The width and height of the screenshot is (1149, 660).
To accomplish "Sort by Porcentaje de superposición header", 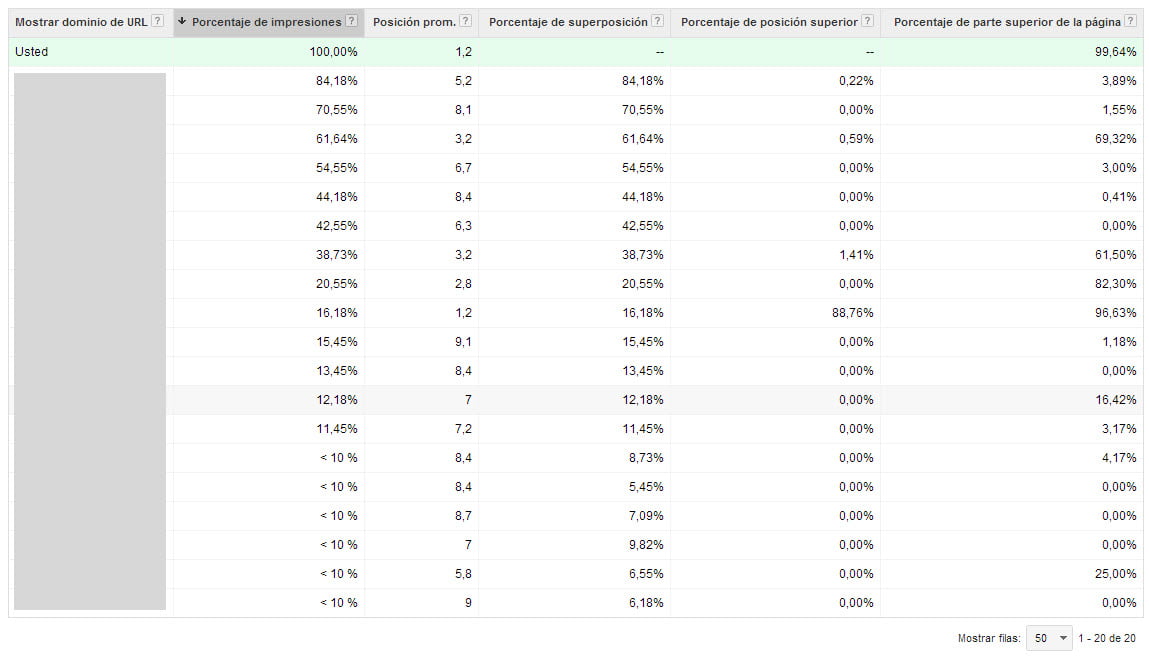I will point(568,22).
